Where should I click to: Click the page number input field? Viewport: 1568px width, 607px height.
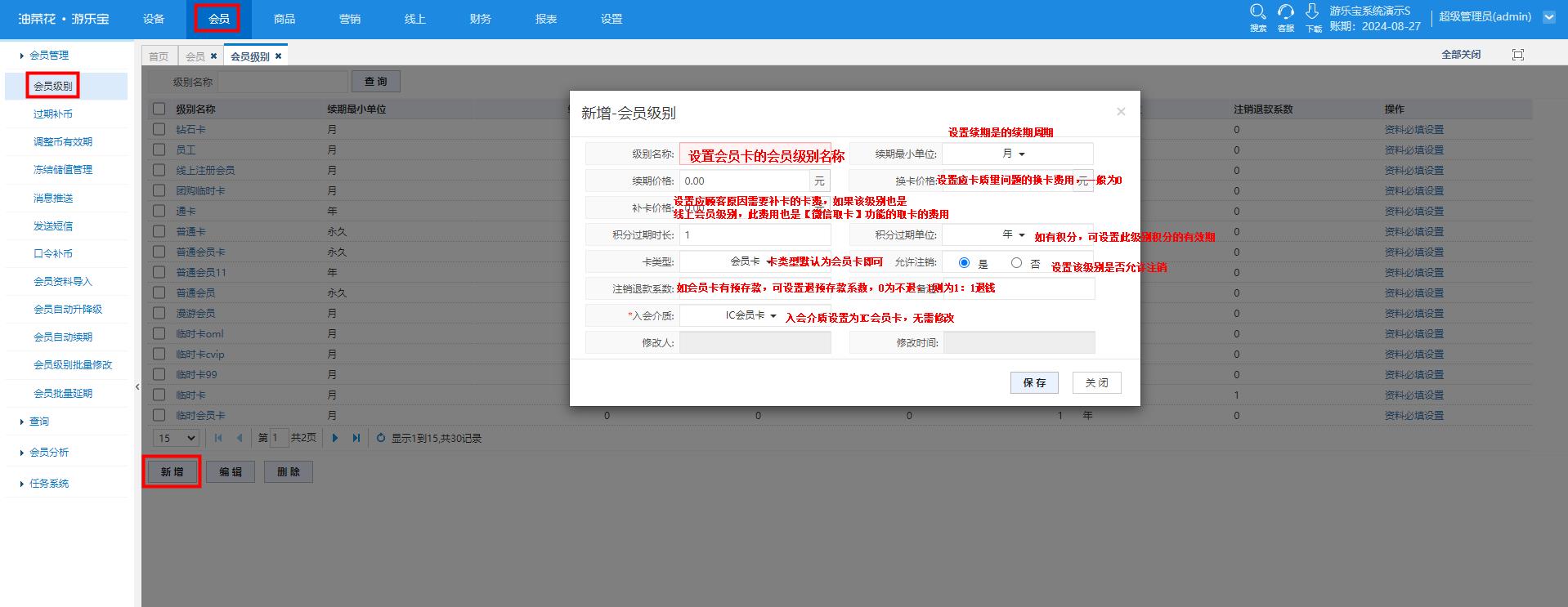tap(279, 438)
